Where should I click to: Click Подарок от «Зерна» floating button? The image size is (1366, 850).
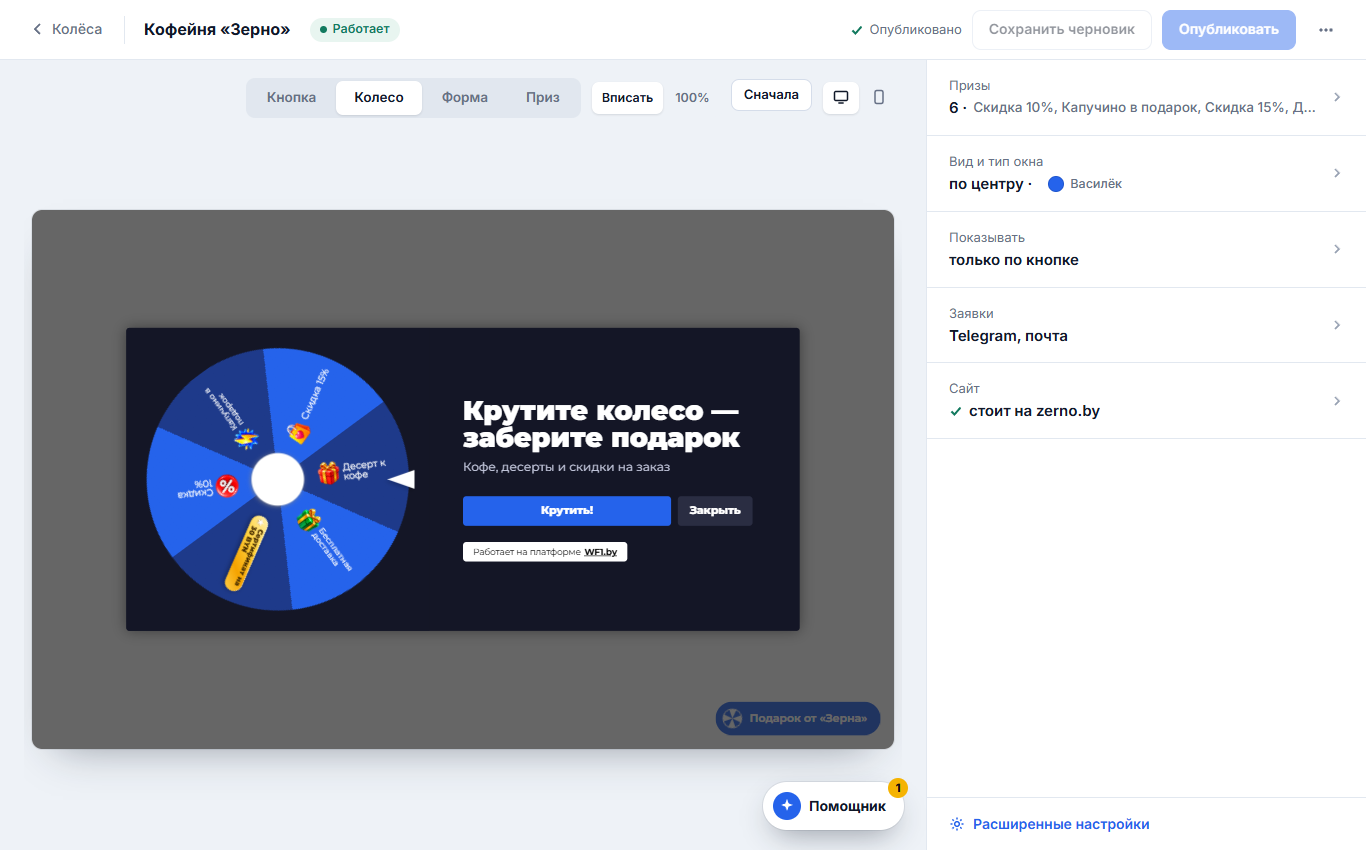798,718
